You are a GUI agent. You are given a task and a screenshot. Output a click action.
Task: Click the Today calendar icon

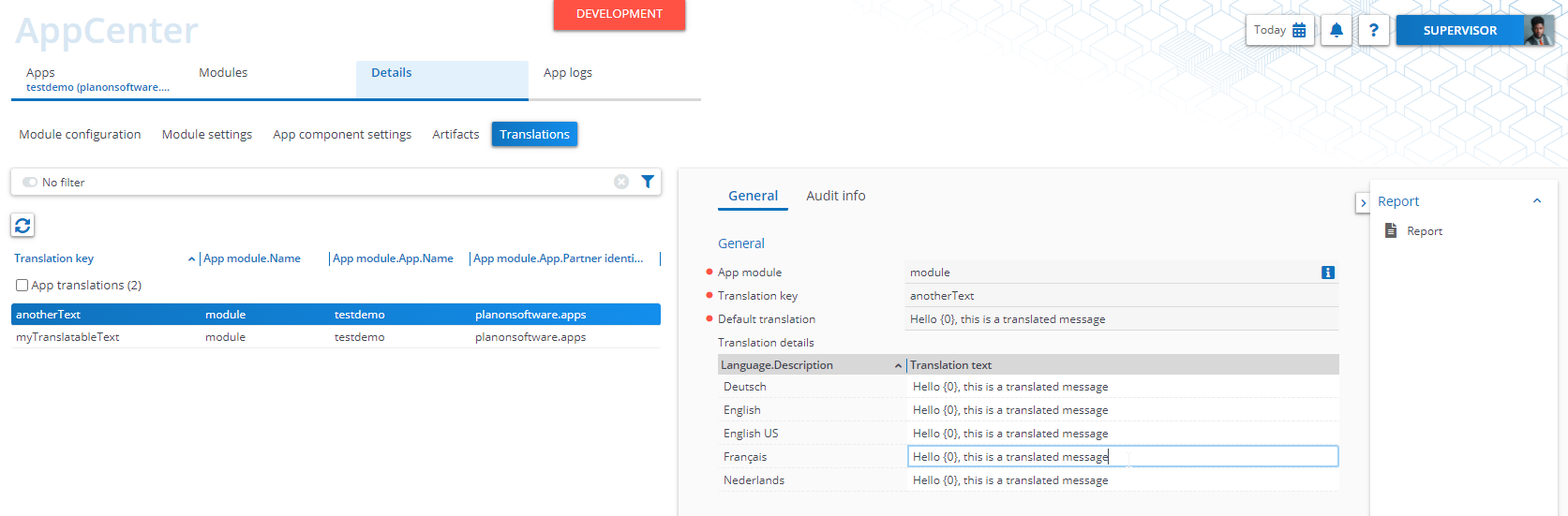1299,30
